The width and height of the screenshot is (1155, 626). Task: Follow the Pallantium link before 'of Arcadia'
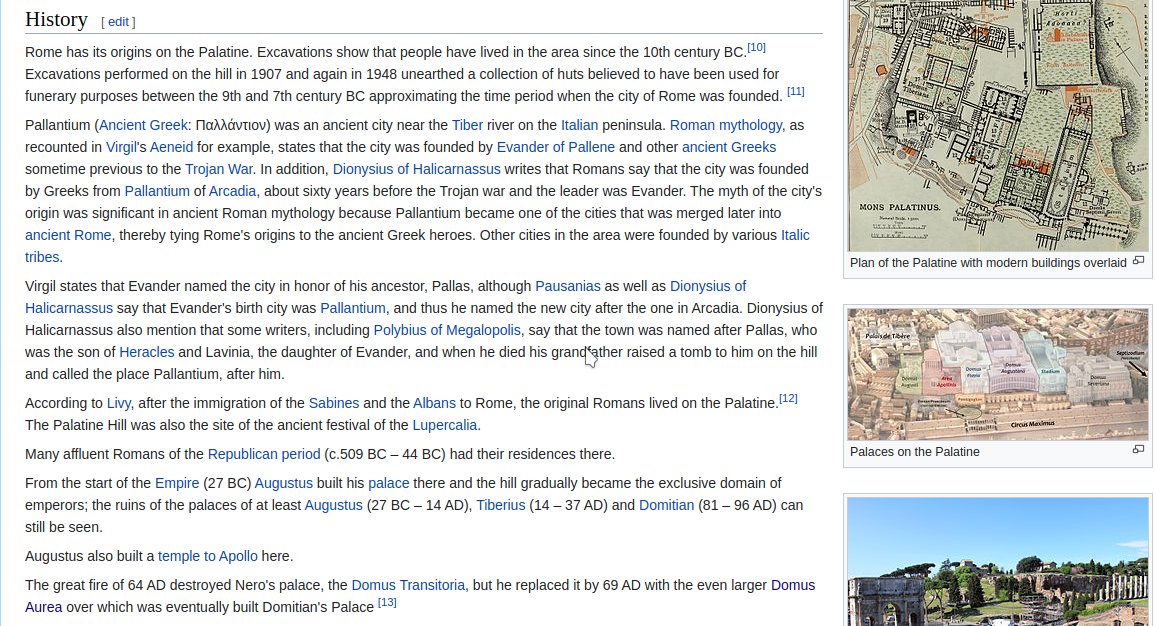click(157, 191)
